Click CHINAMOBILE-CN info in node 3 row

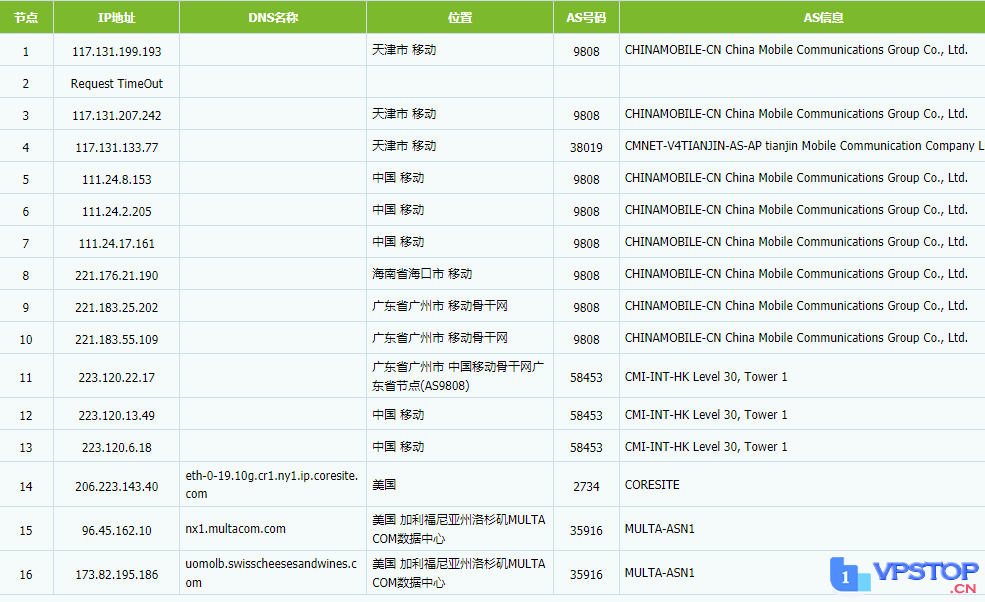796,114
